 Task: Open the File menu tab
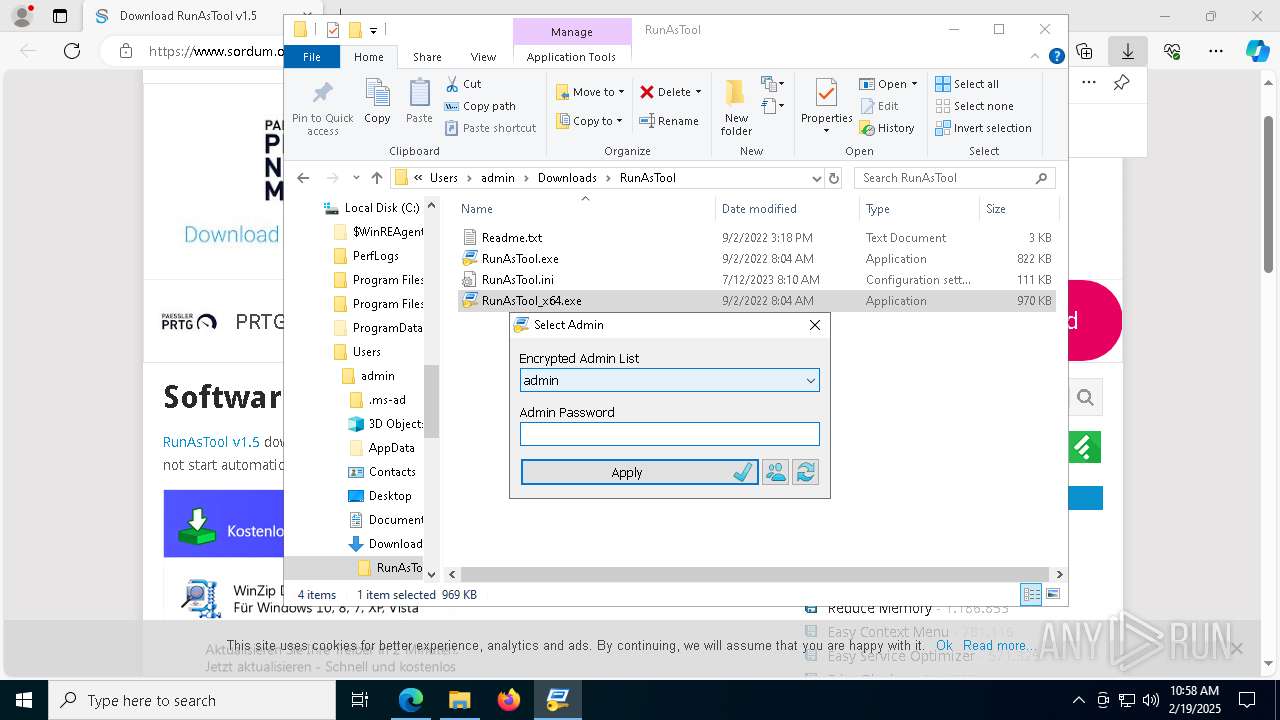(312, 57)
